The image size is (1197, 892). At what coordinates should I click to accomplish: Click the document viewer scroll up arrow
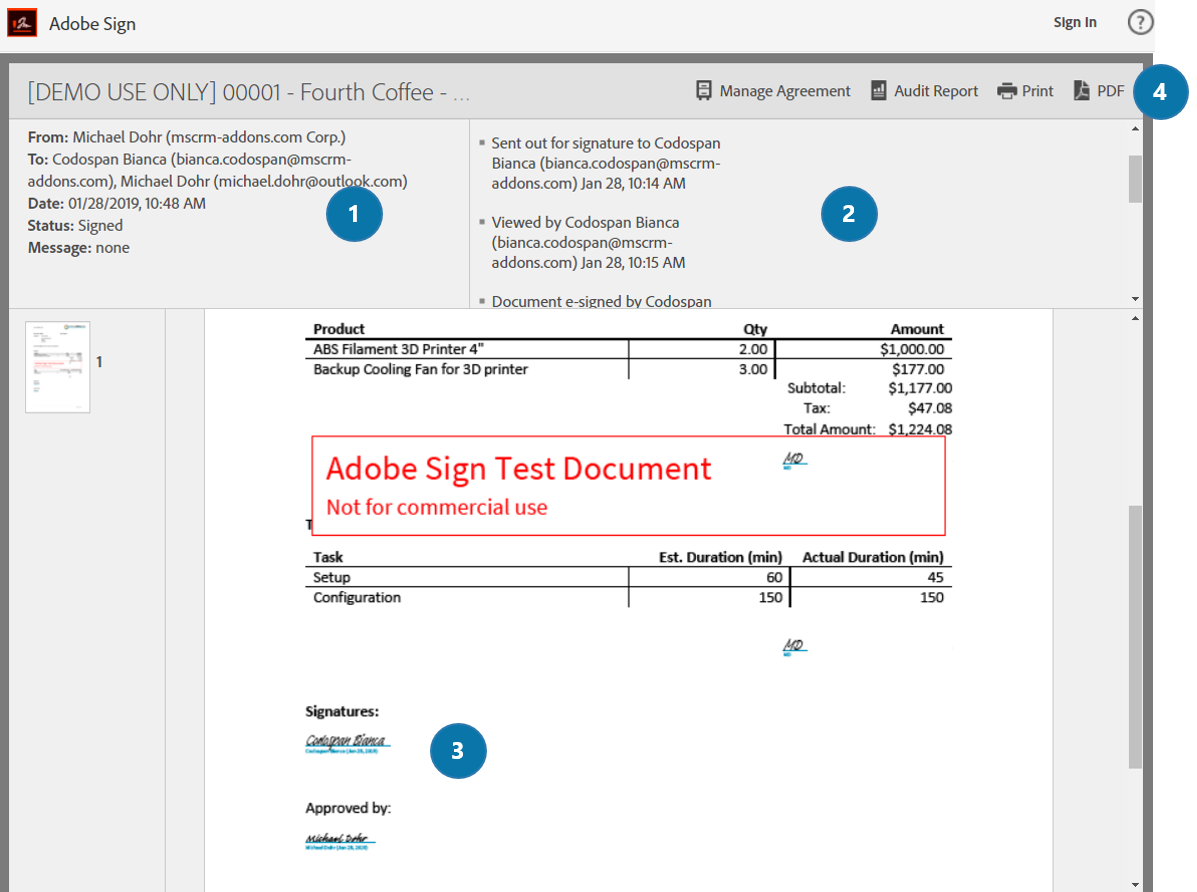(1135, 318)
